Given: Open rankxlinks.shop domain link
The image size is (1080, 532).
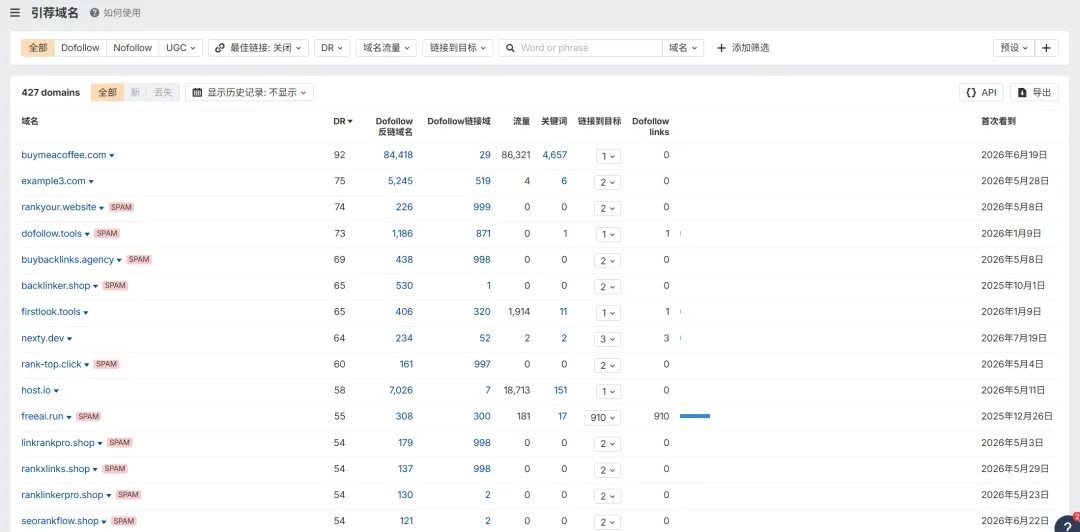Looking at the screenshot, I should (56, 469).
